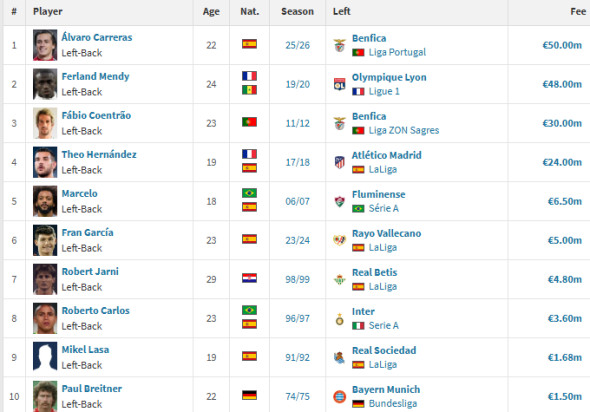The image size is (590, 412).
Task: Click the Real Sociedad club crest
Action: click(339, 357)
